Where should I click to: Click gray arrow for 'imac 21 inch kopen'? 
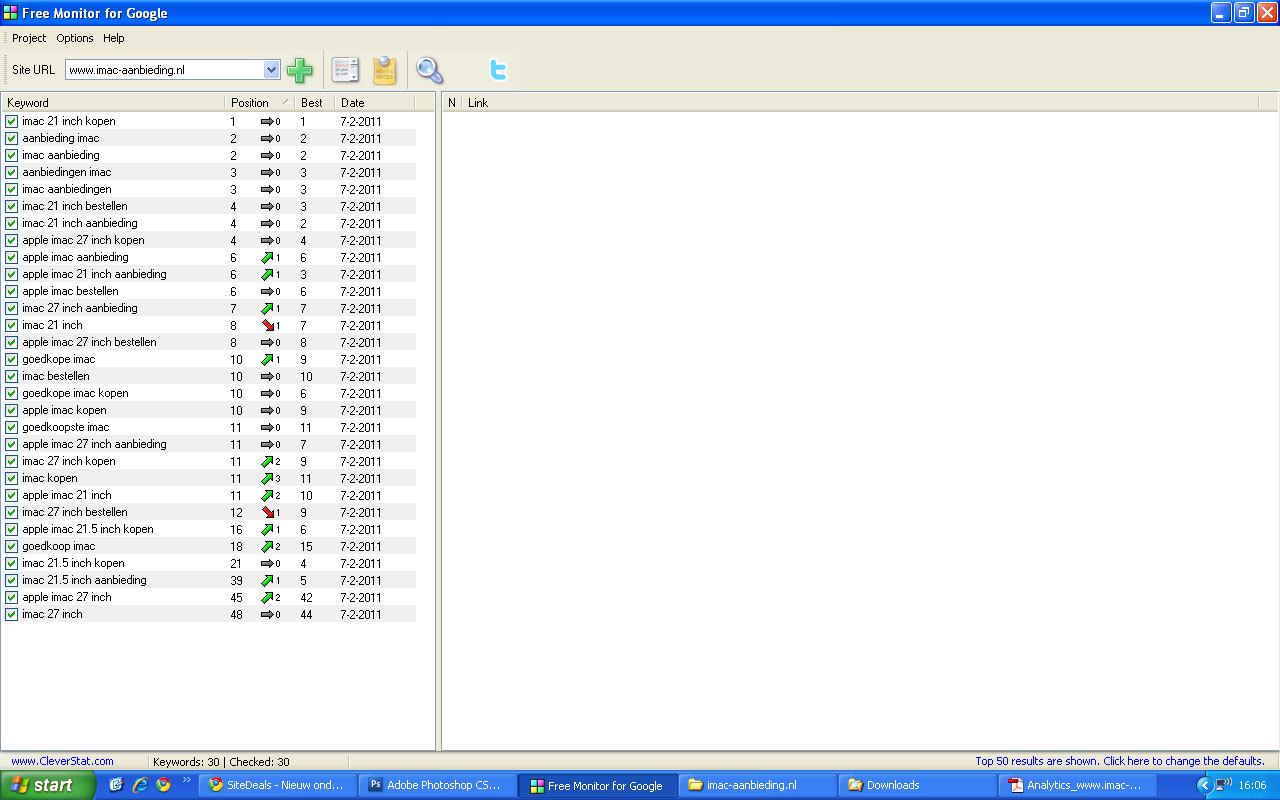point(267,121)
